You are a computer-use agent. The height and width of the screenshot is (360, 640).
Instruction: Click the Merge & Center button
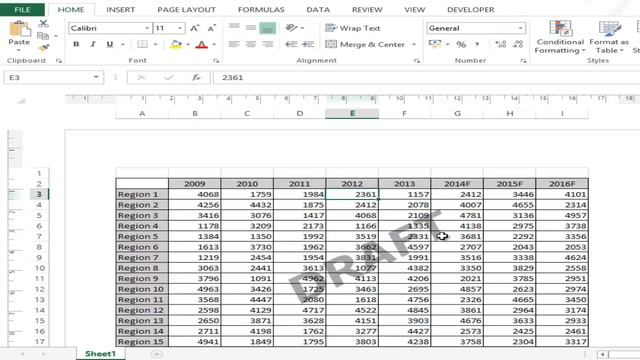click(365, 44)
